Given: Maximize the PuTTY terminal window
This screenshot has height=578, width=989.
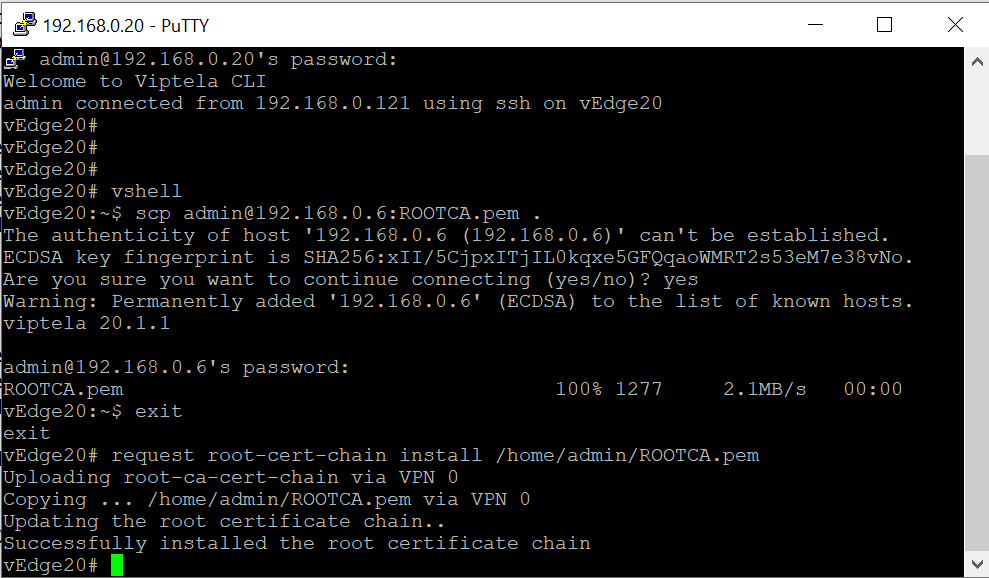Looking at the screenshot, I should point(884,24).
